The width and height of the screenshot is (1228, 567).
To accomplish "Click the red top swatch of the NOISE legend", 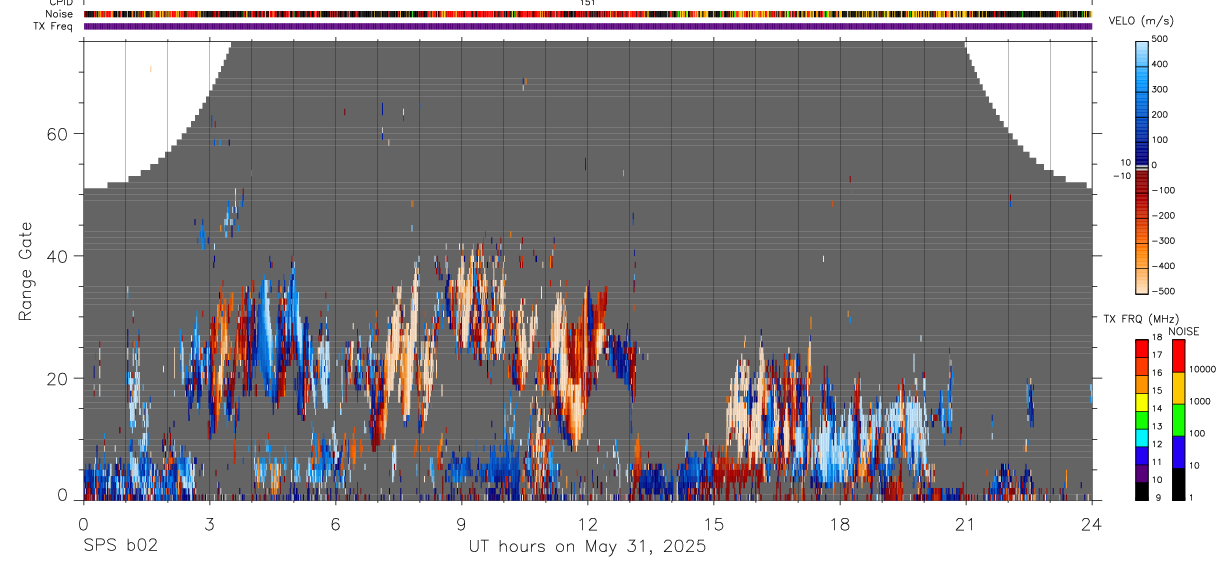I will click(x=1179, y=356).
